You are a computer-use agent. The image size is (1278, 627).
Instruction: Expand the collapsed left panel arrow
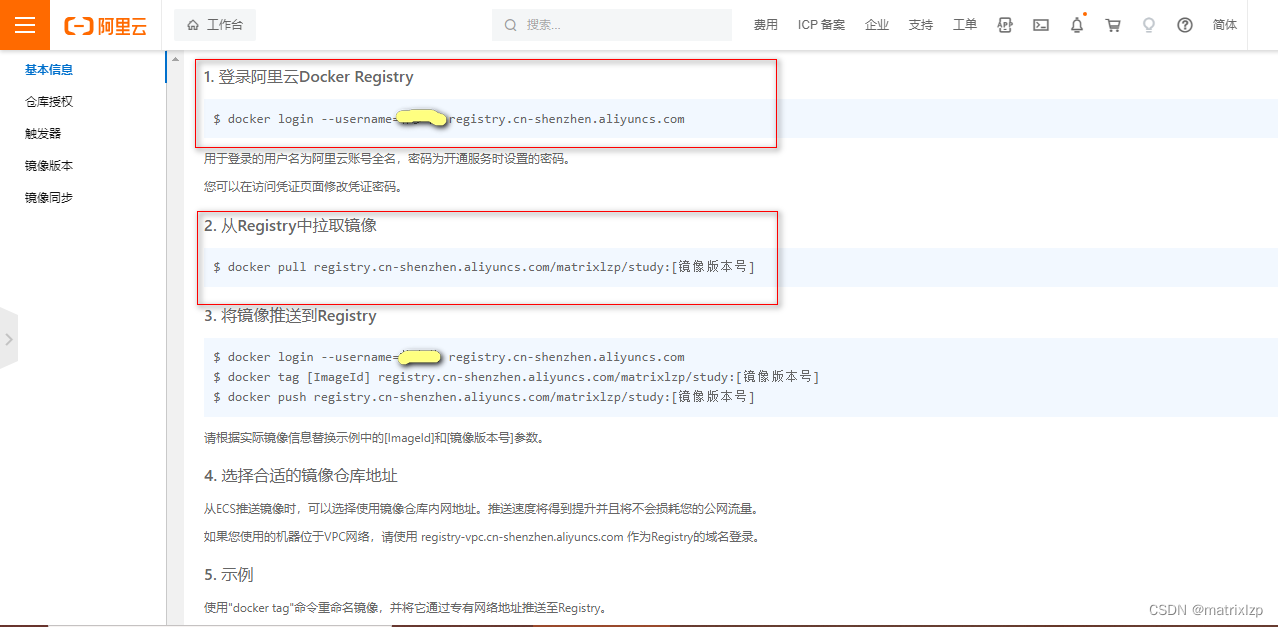pyautogui.click(x=9, y=339)
